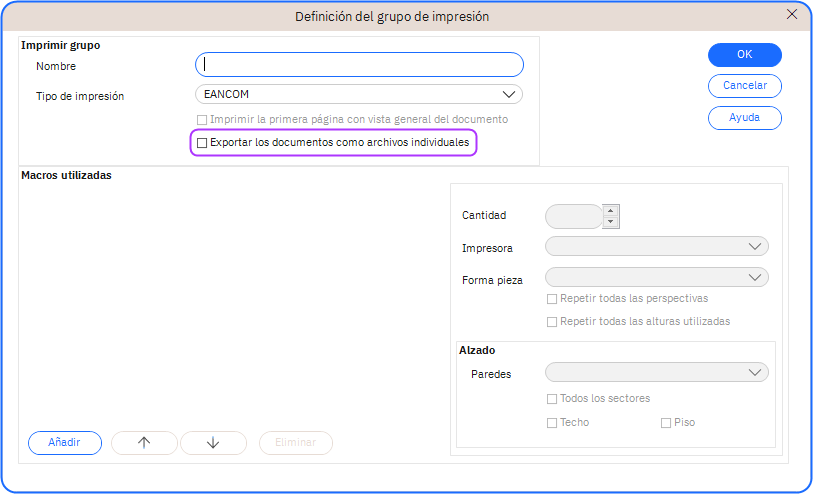Check Repetir todas las alturas utilizadas
Screen dimensions: 813x494
coord(552,322)
